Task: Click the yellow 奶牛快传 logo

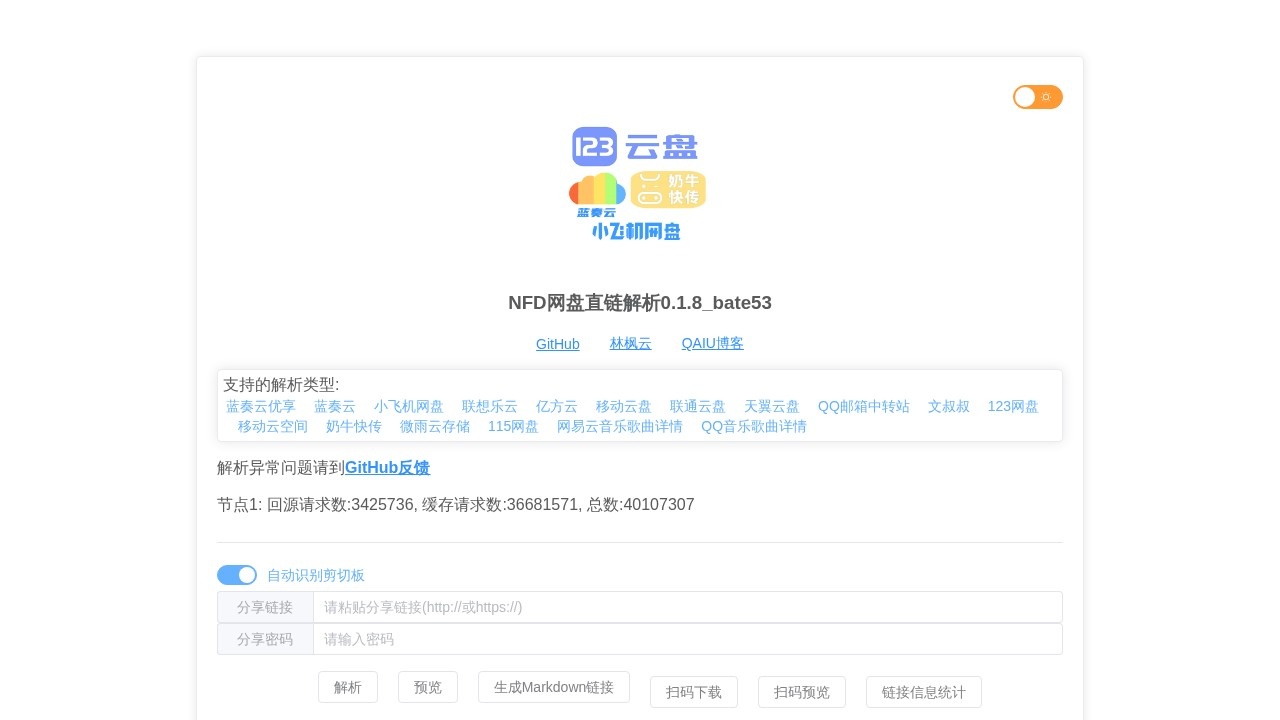Action: pos(667,188)
